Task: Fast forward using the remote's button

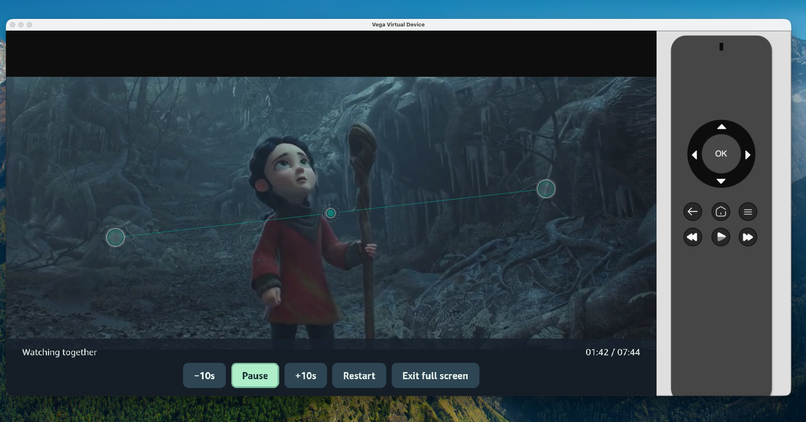Action: click(748, 237)
